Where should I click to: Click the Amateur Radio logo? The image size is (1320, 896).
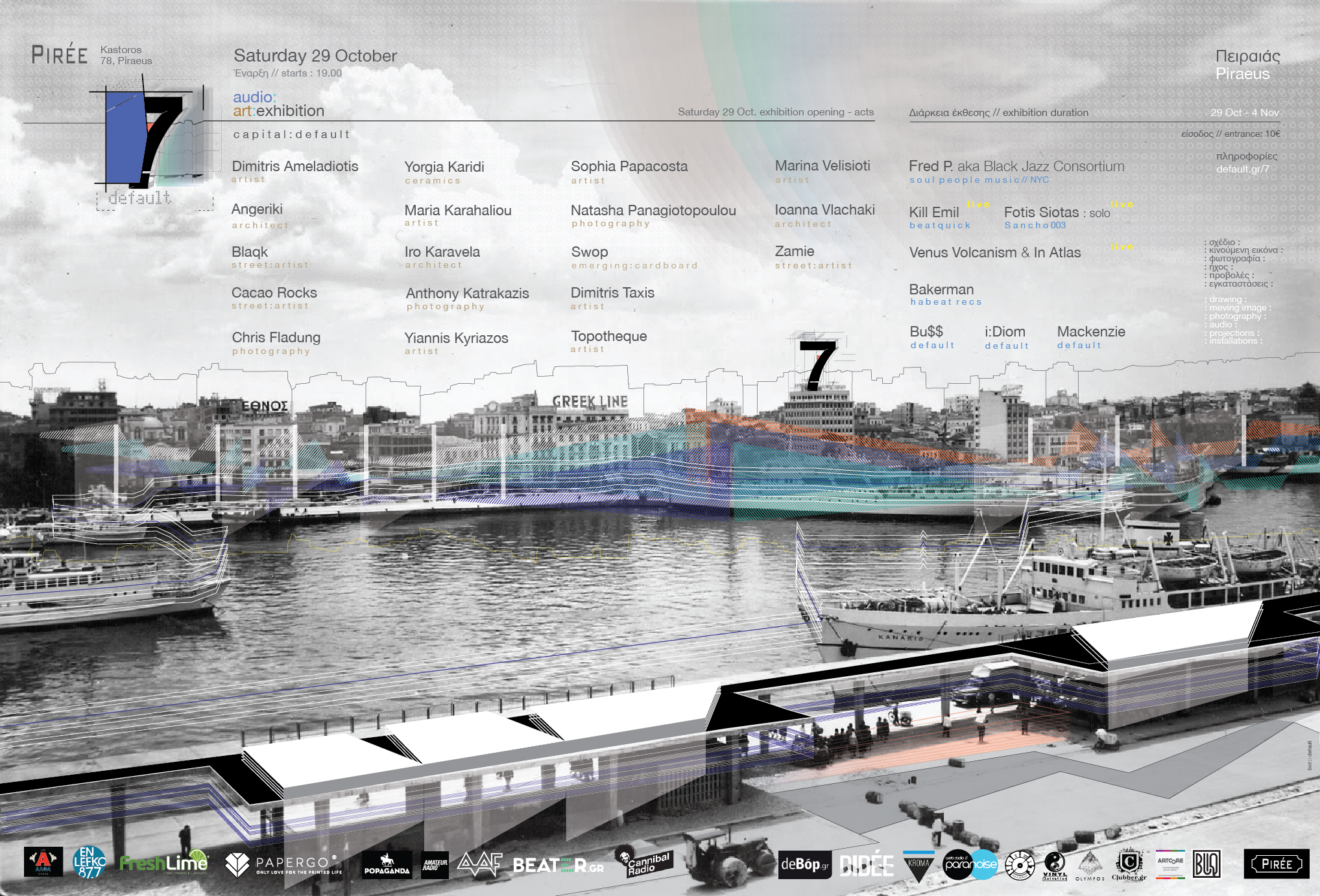pos(435,864)
